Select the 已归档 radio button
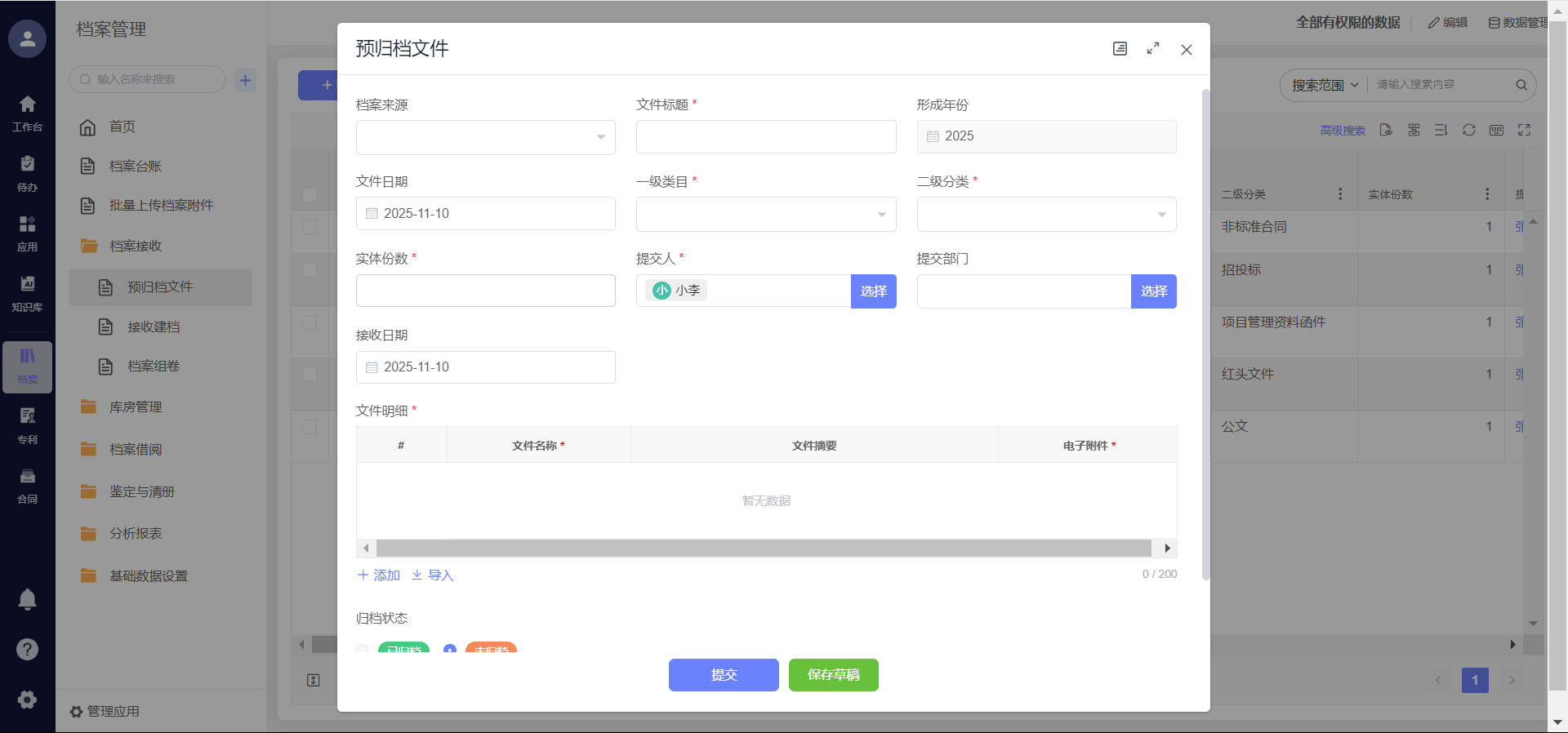This screenshot has height=733, width=1568. pos(363,650)
